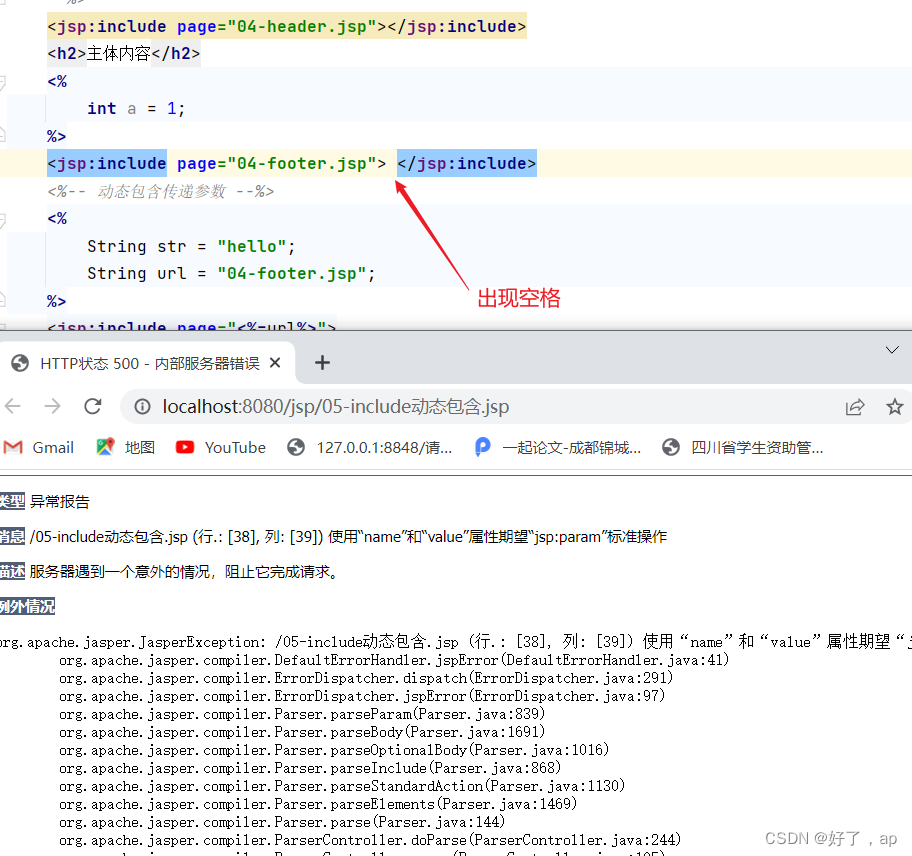The image size is (912, 856).
Task: Click the 127.0.0.1:8848 bookmark globe icon
Action: (x=296, y=447)
